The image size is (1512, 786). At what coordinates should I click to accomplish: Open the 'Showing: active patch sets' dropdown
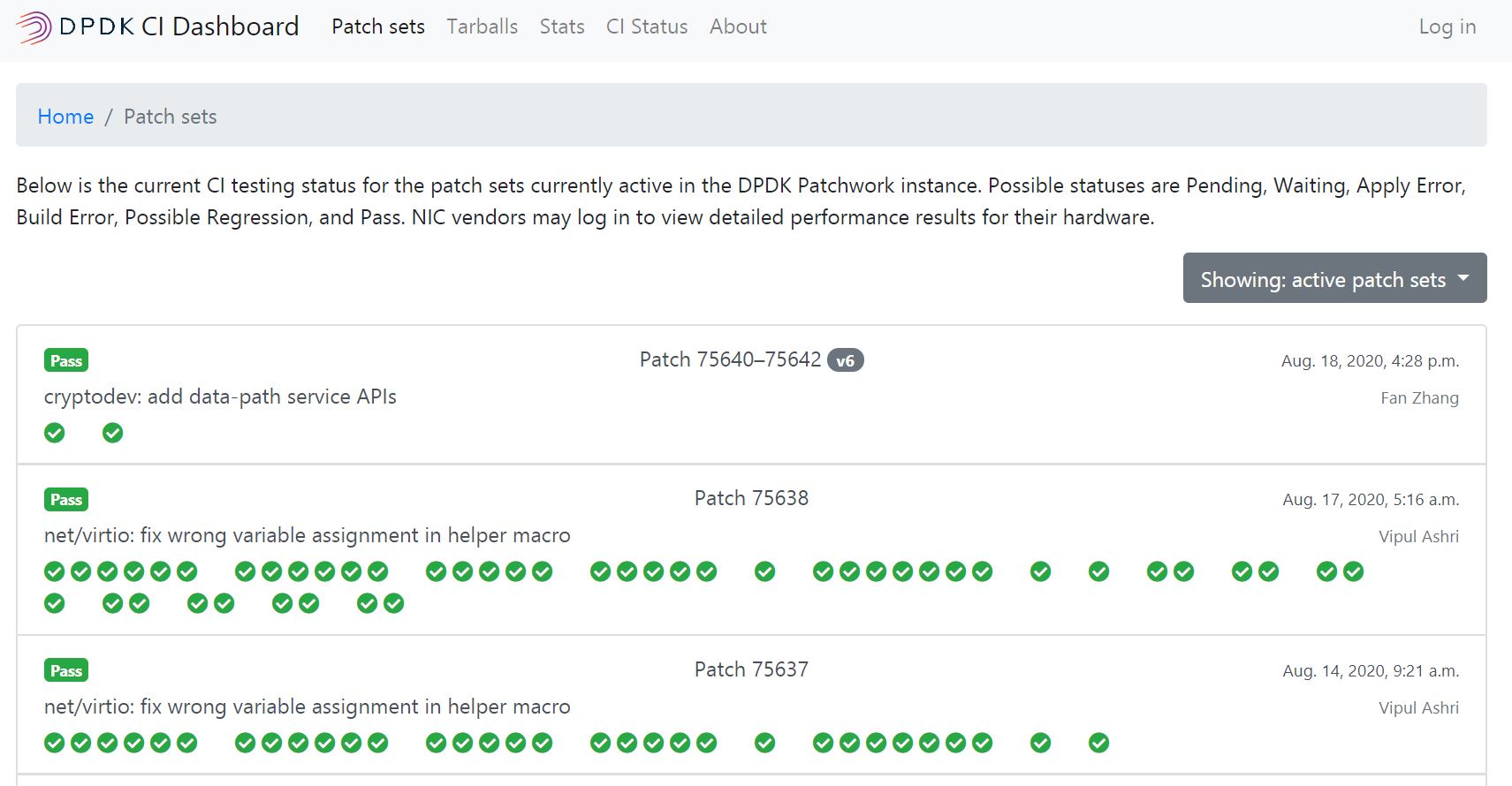point(1334,279)
